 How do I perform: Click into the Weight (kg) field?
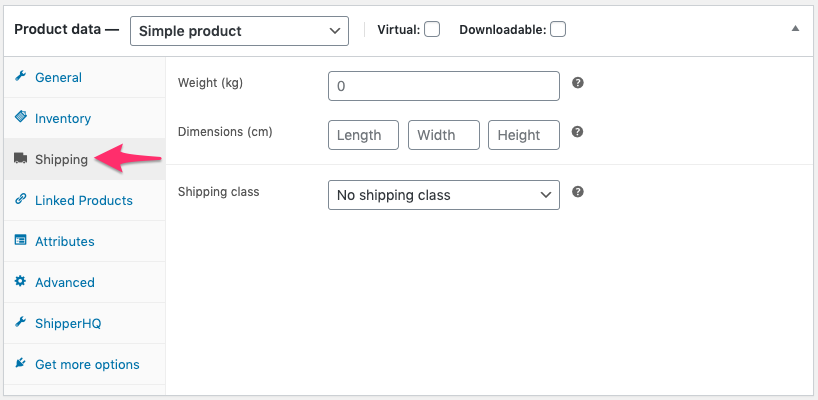tap(443, 86)
